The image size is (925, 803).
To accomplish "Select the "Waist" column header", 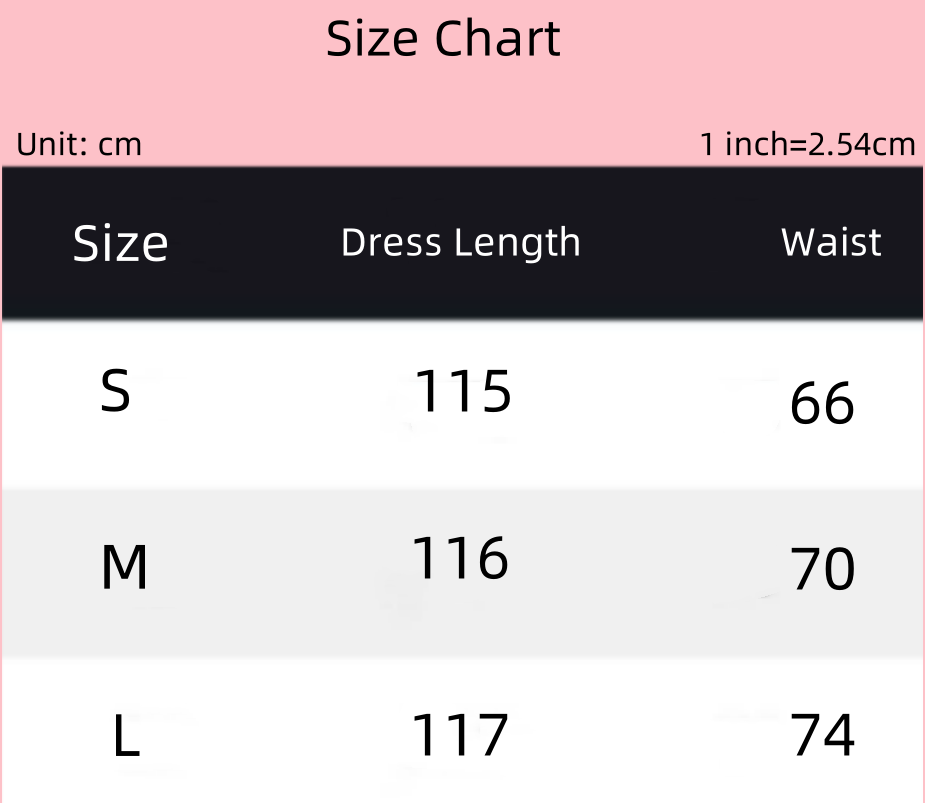I will (831, 243).
